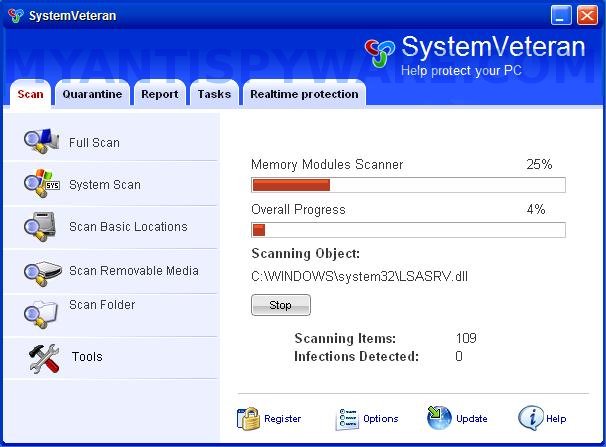Viewport: 606px width, 447px height.
Task: Choose the Scan Removable Media label
Action: pyautogui.click(x=134, y=270)
